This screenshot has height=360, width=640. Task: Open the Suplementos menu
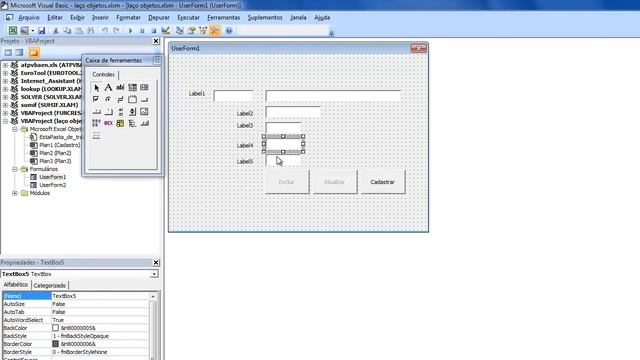pyautogui.click(x=265, y=18)
